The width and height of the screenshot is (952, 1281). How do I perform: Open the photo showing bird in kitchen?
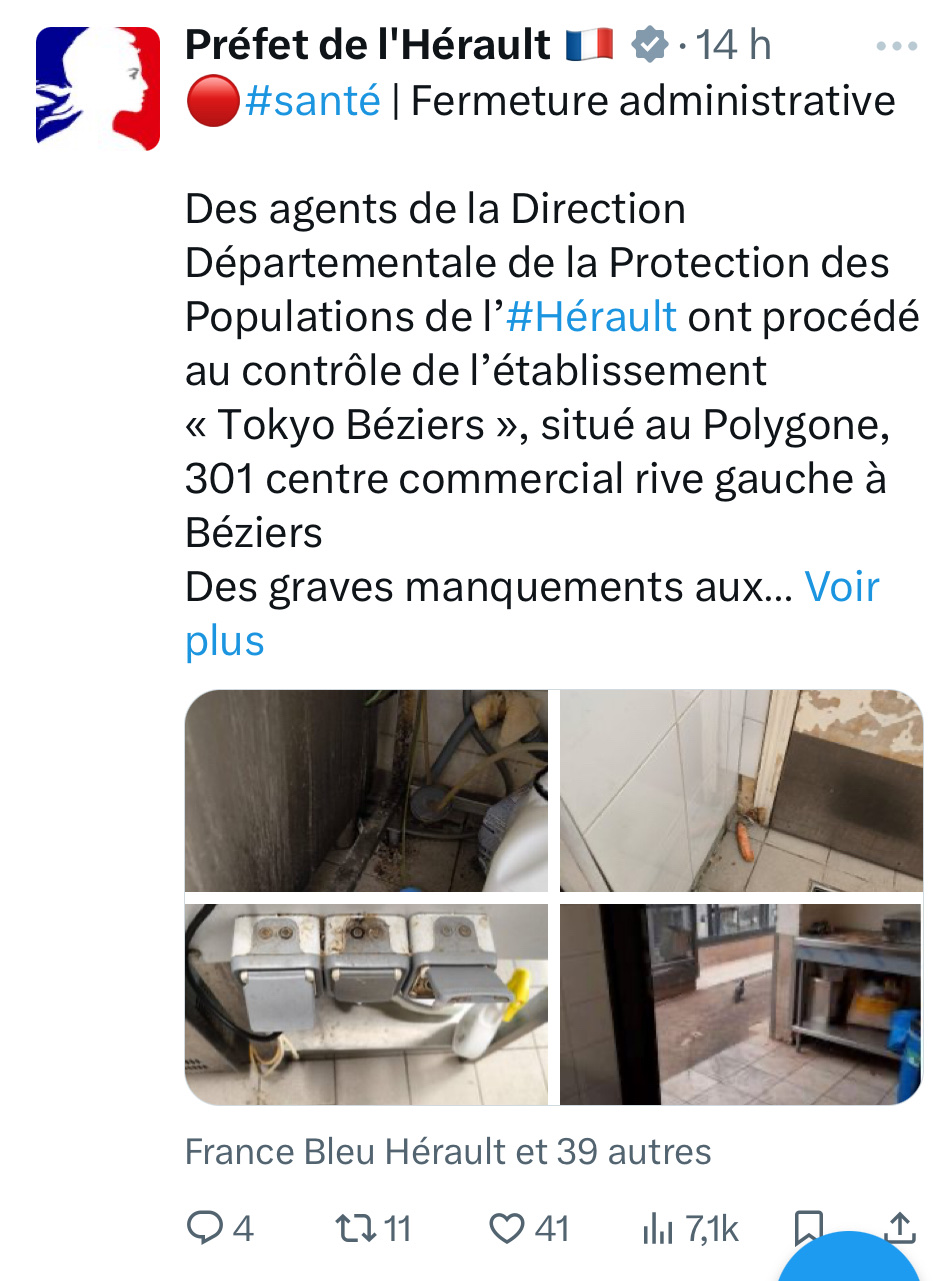(741, 1004)
